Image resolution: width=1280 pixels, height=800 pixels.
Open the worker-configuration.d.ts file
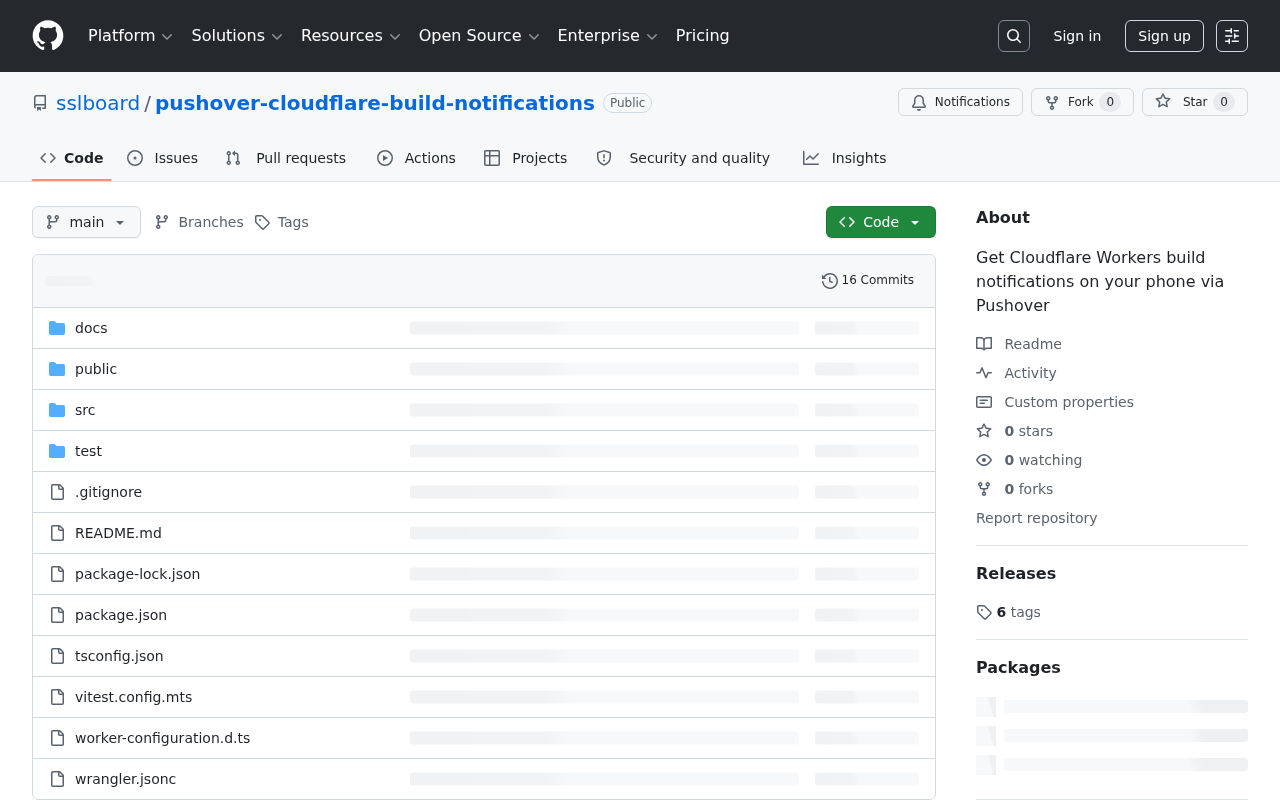coord(162,738)
